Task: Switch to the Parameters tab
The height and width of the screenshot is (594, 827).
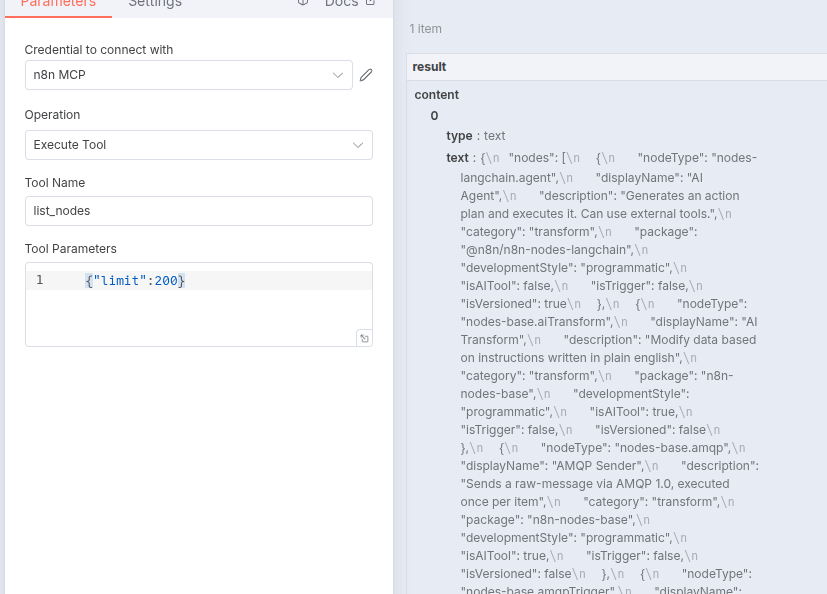Action: pos(59,4)
